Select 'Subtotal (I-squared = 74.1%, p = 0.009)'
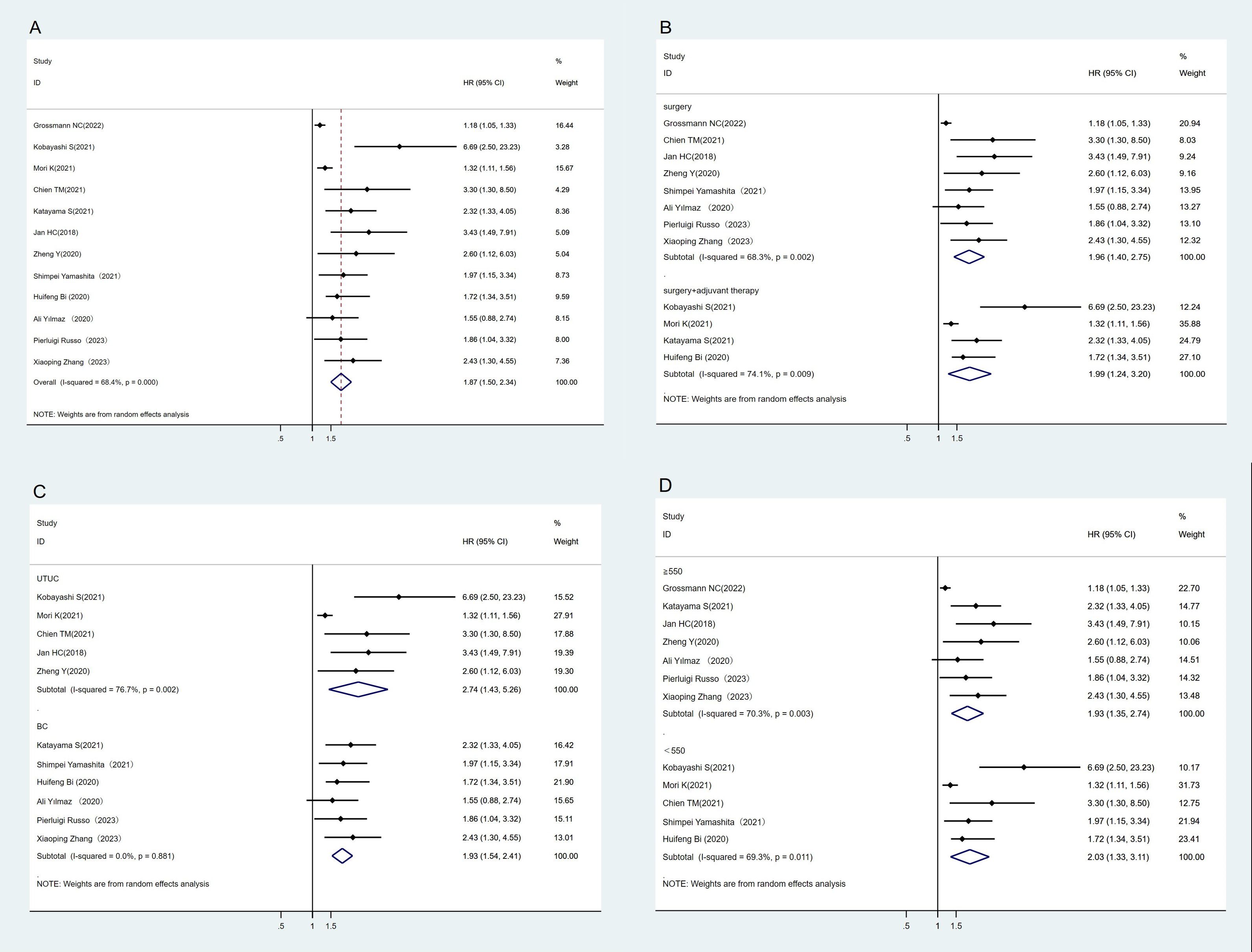The width and height of the screenshot is (1252, 952). coord(739,374)
